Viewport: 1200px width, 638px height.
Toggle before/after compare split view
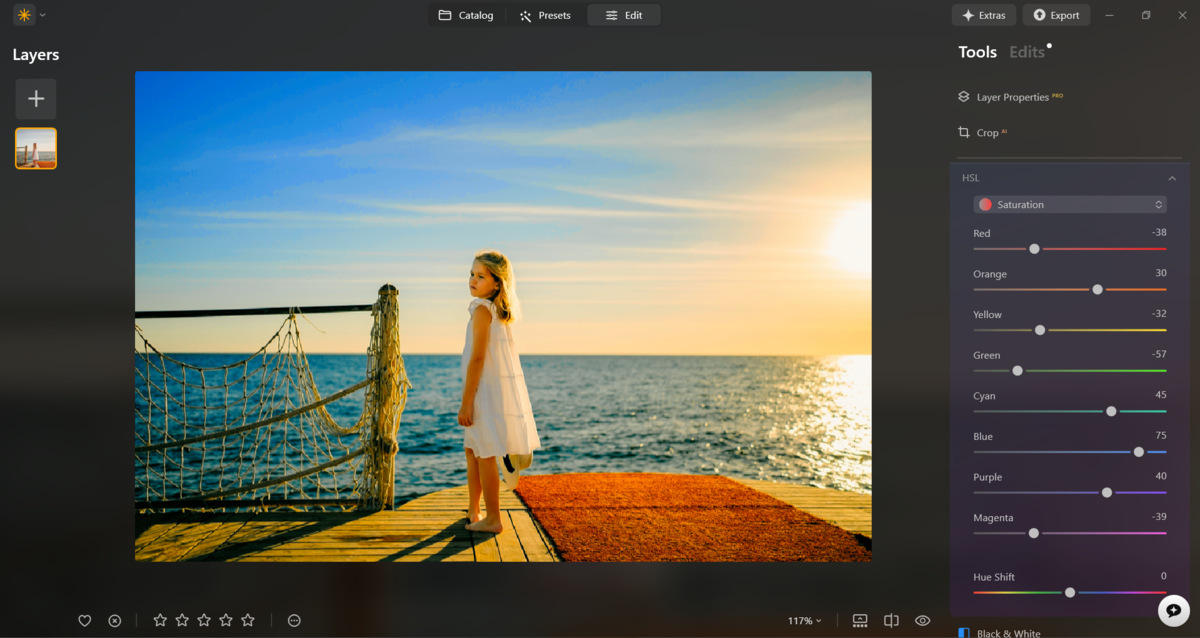(891, 621)
